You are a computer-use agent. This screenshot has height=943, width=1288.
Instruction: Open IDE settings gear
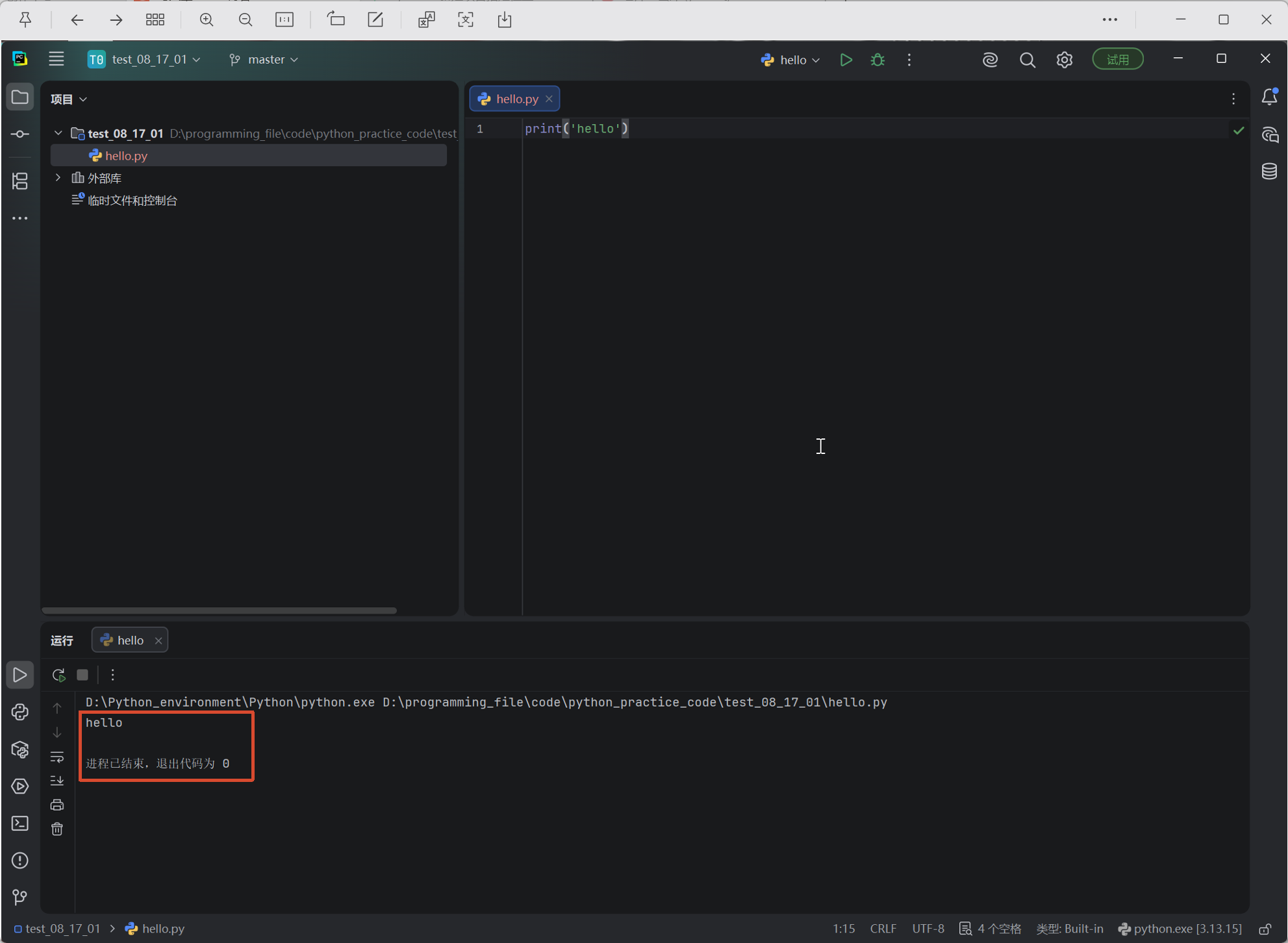point(1065,60)
